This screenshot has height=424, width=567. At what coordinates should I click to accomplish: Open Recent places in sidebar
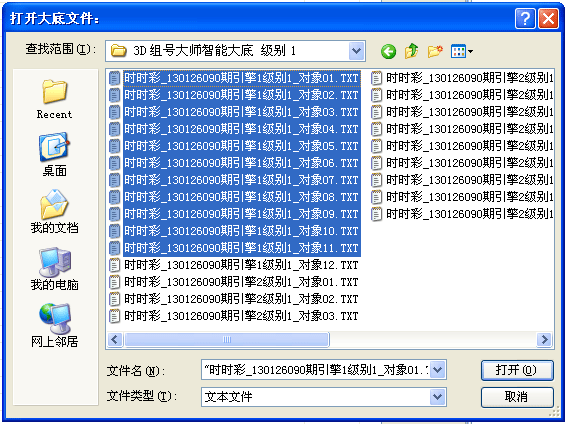tap(54, 99)
